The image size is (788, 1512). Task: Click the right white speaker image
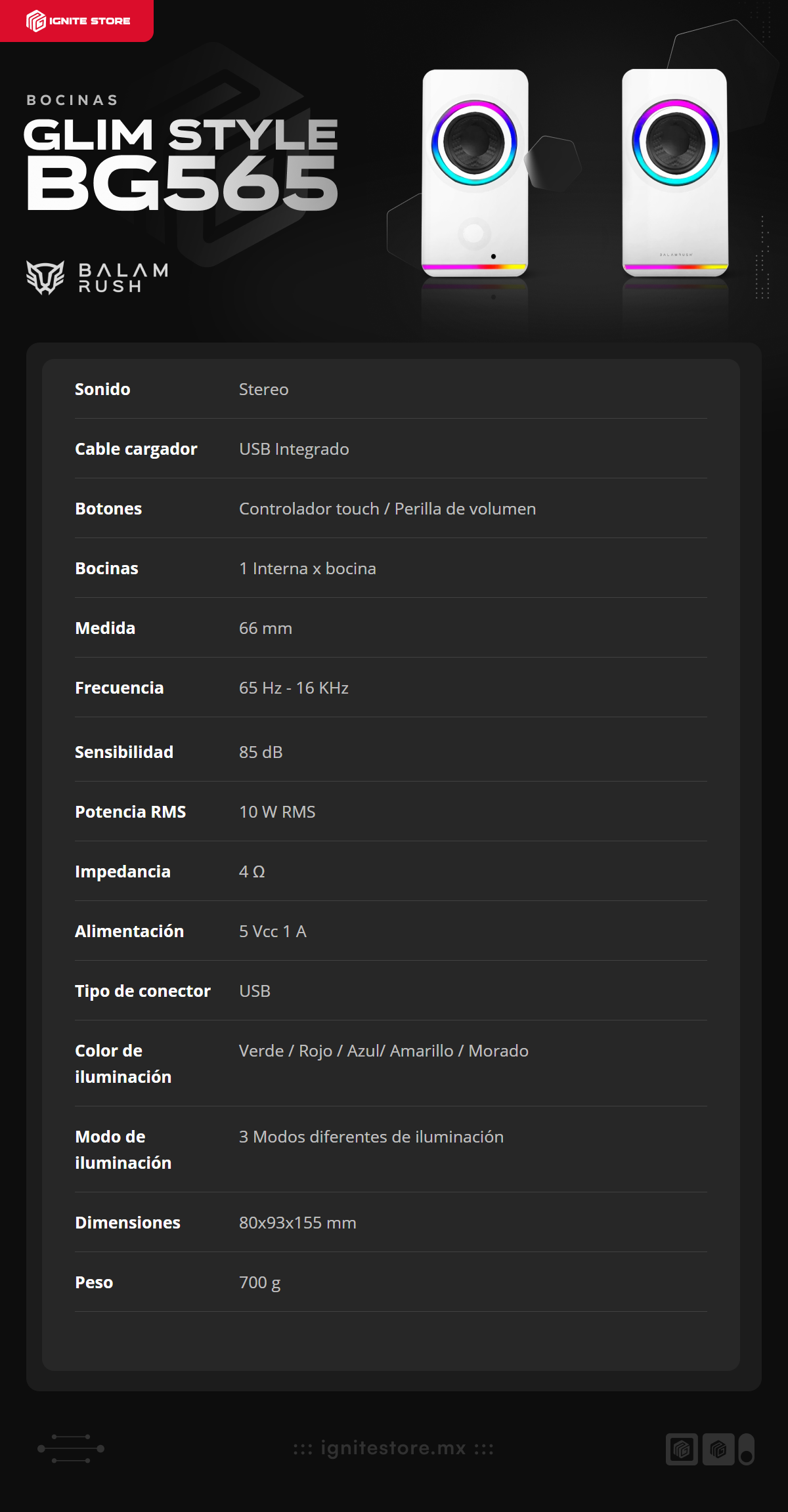675,173
